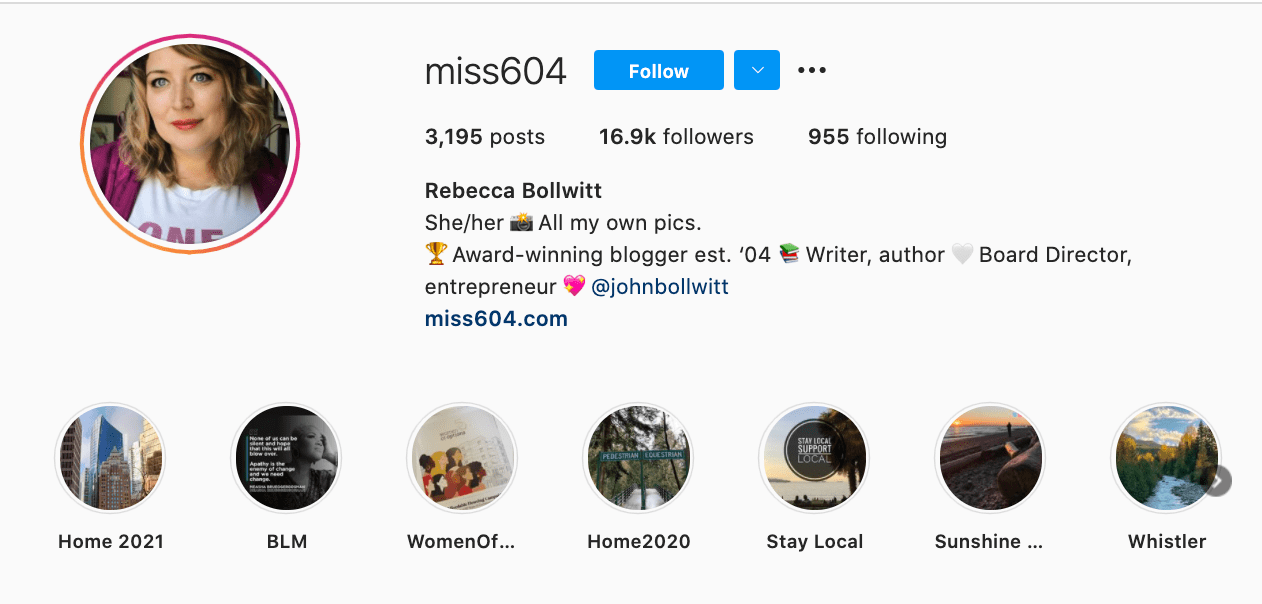Viewport: 1262px width, 604px height.
Task: Open the Stay Local story highlight
Action: pyautogui.click(x=814, y=458)
